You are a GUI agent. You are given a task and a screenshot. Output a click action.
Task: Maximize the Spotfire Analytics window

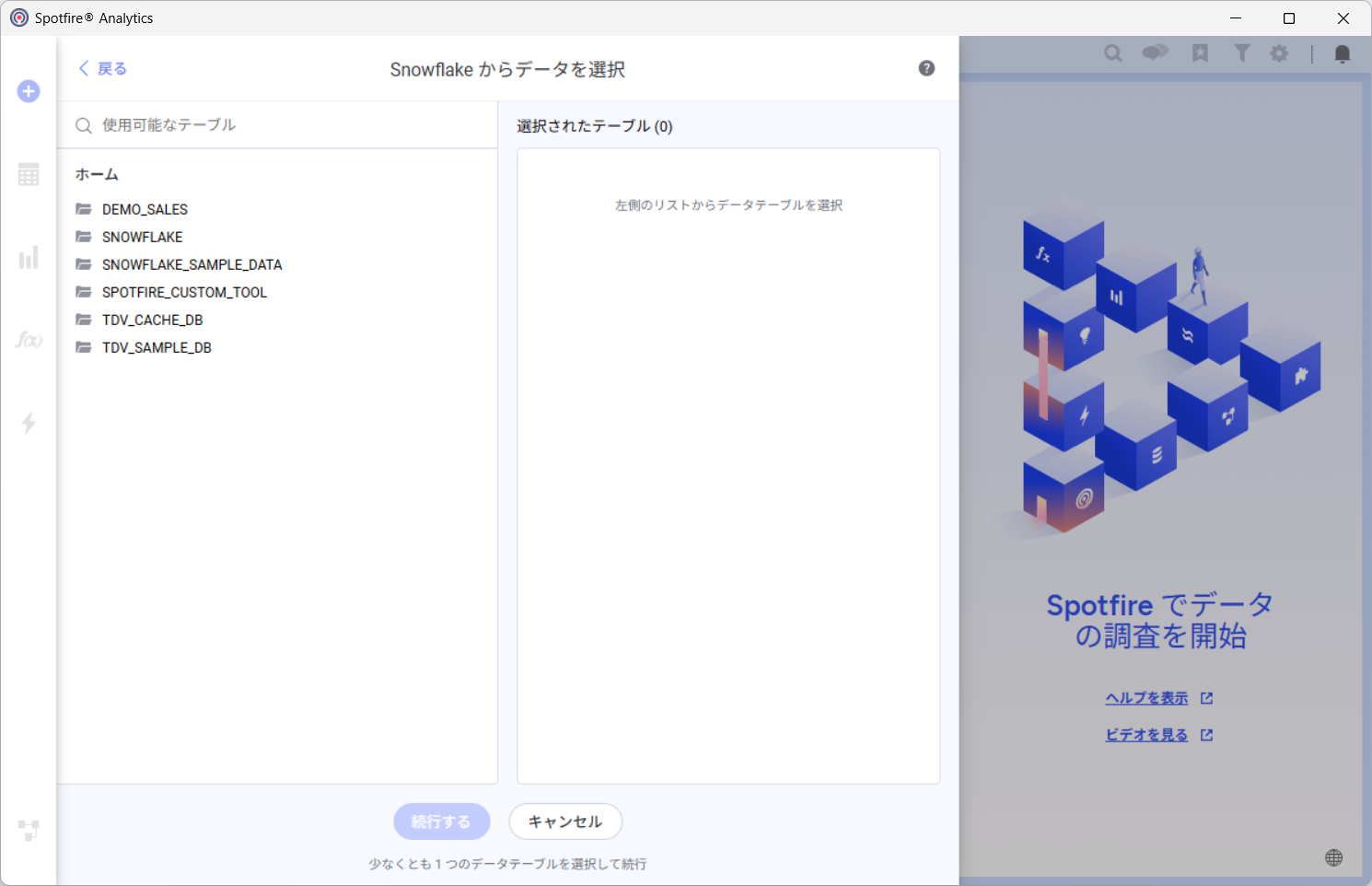[1289, 17]
